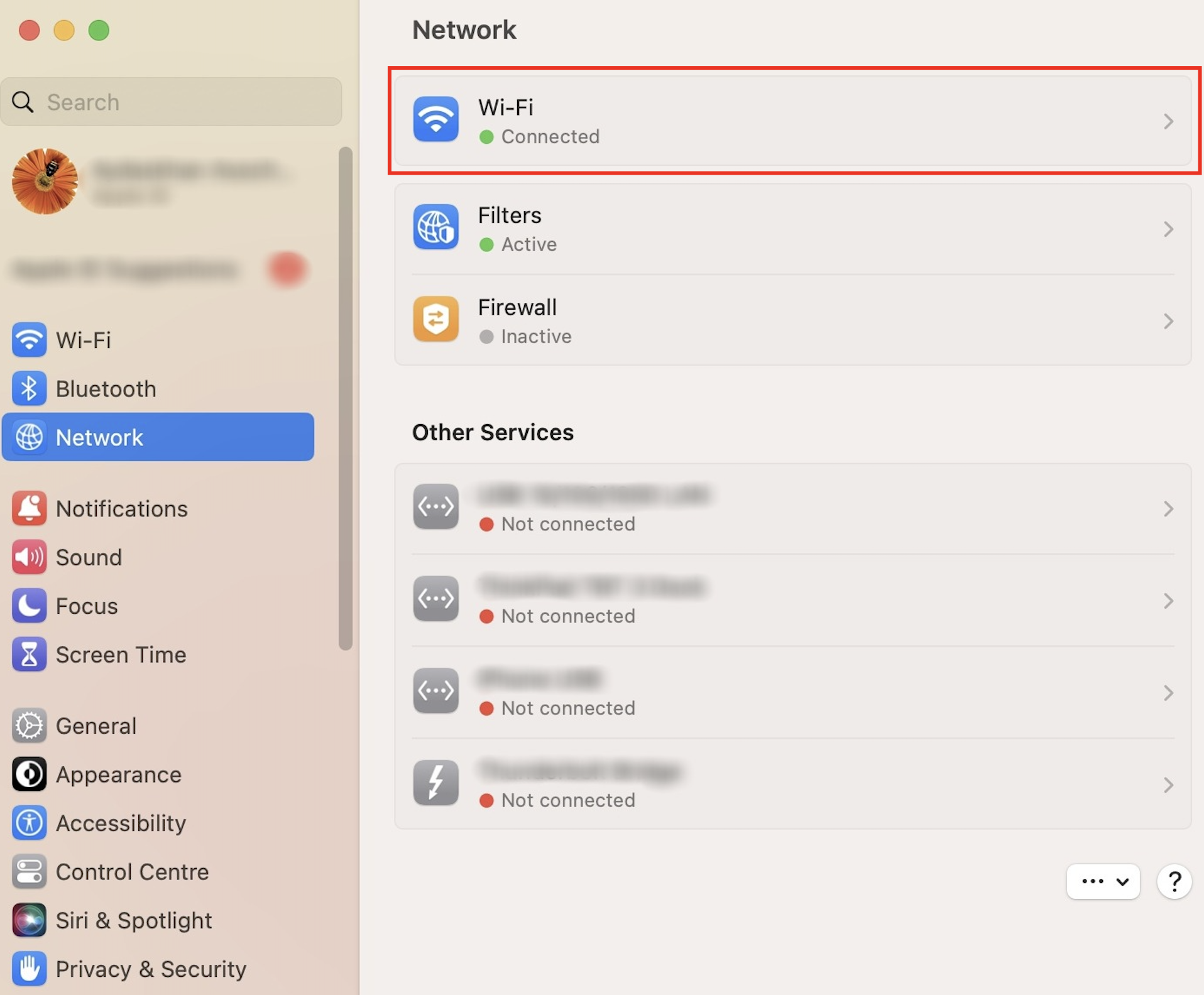Click the Screen Time hourglass icon
This screenshot has height=995, width=1204.
(29, 655)
